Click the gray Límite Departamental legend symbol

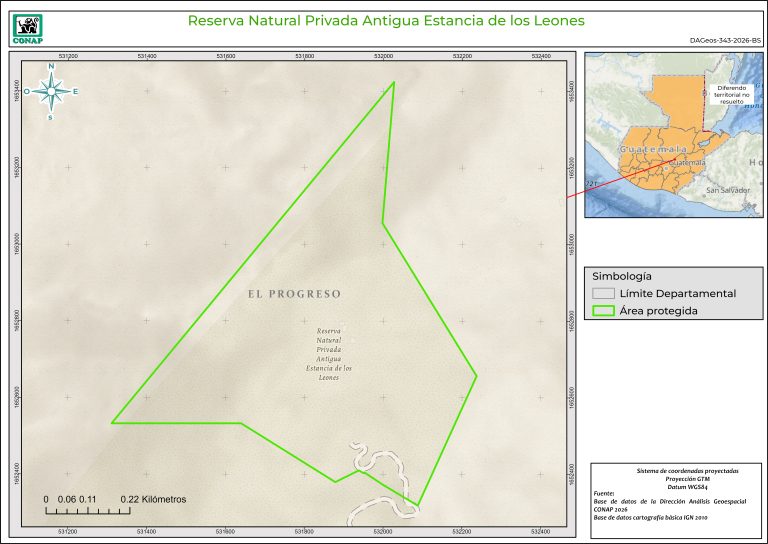(602, 294)
